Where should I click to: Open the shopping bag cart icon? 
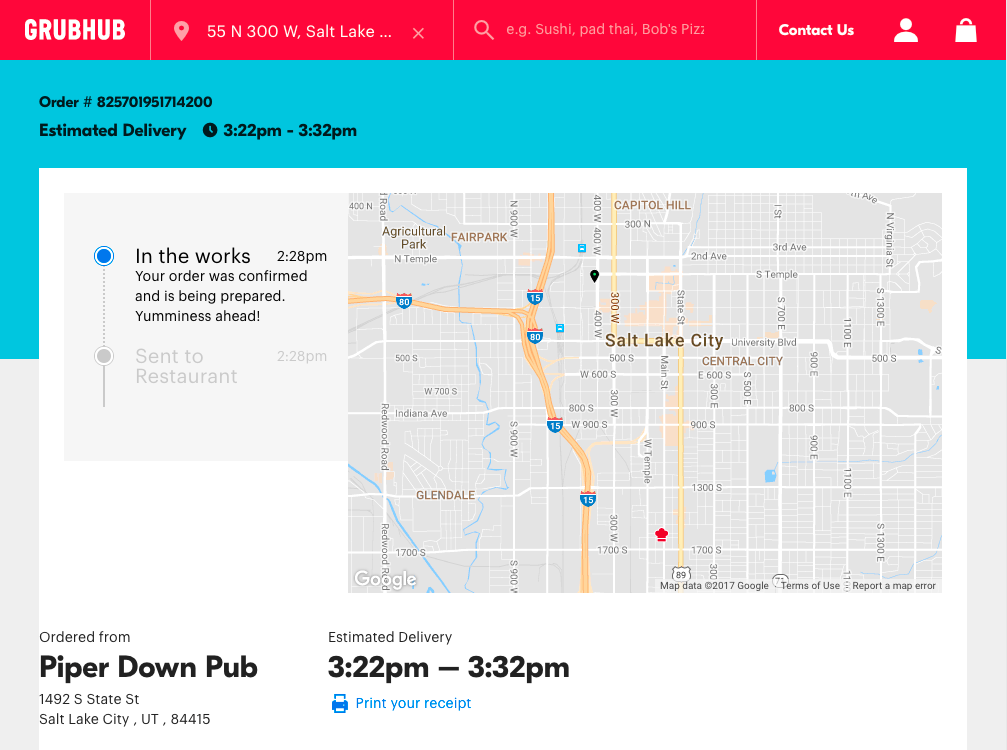click(x=965, y=30)
